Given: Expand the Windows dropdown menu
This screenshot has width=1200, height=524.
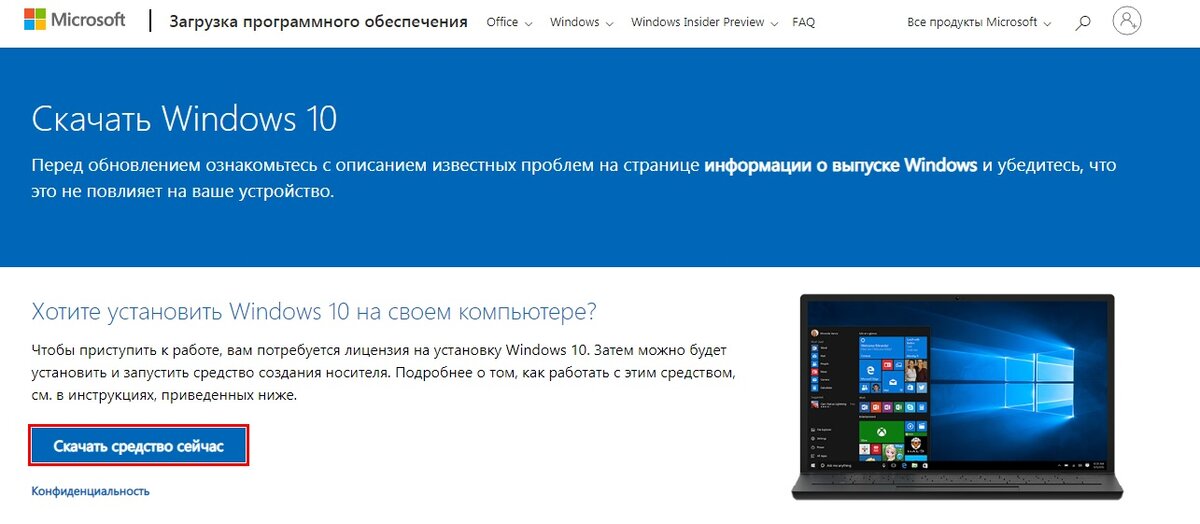Looking at the screenshot, I should [581, 22].
